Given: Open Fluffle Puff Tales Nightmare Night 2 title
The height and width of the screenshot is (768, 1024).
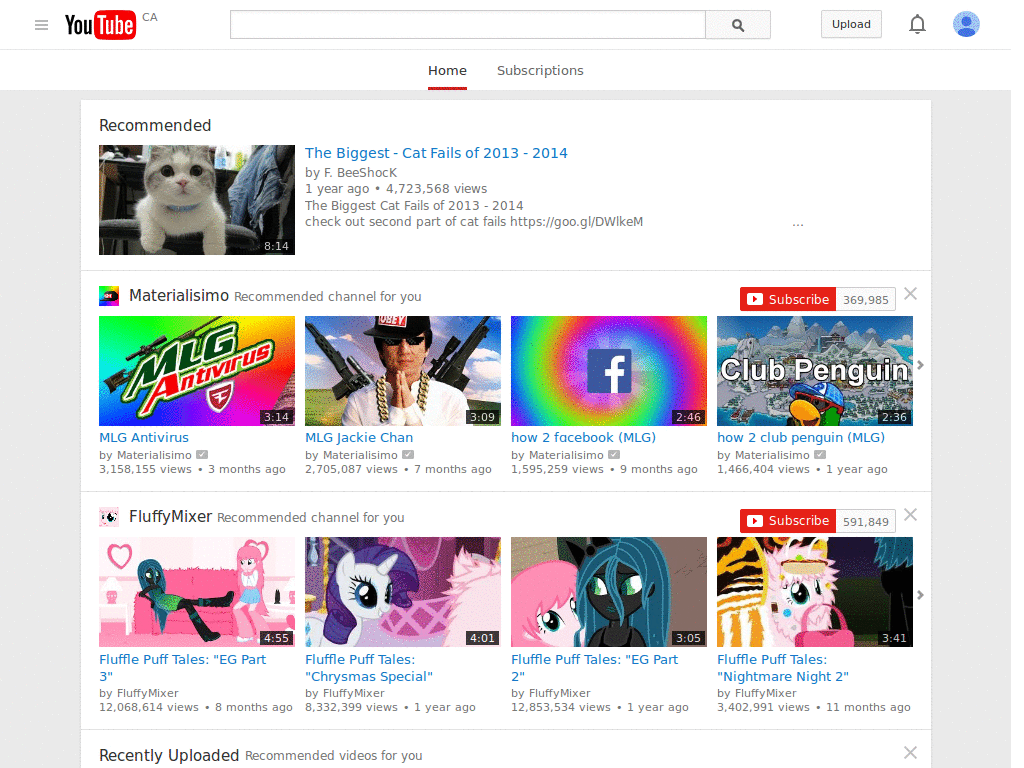Looking at the screenshot, I should 783,667.
